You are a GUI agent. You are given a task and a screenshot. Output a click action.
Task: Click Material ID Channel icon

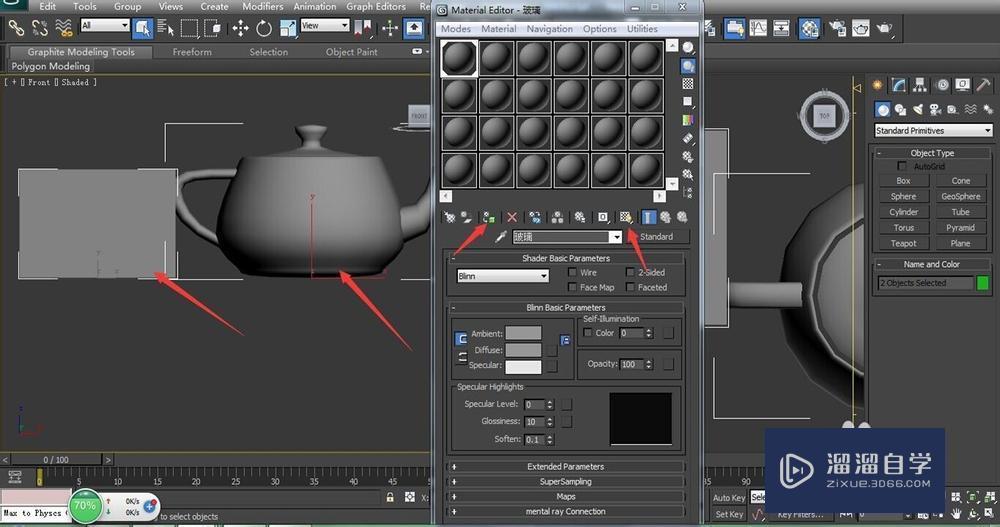[603, 218]
